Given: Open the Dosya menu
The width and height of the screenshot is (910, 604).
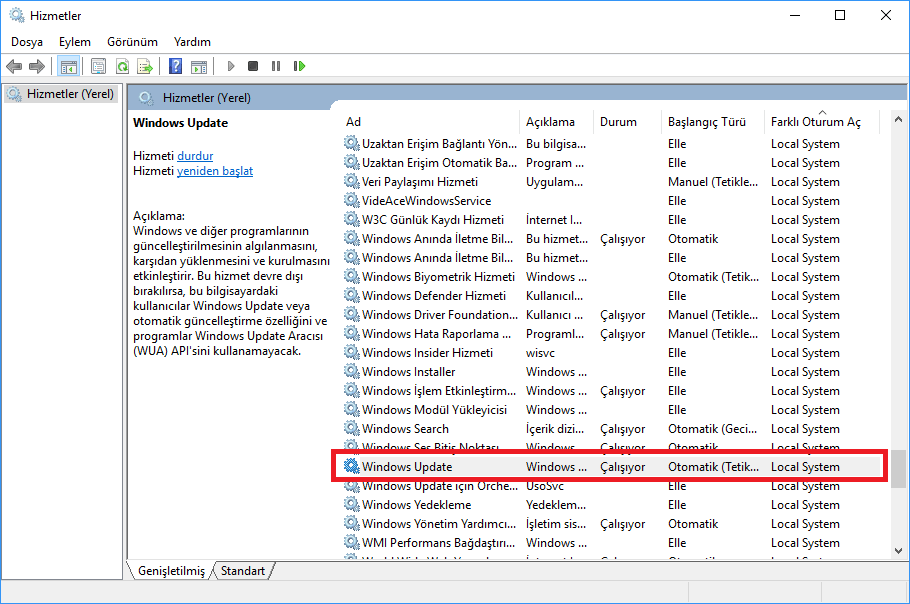Looking at the screenshot, I should pyautogui.click(x=27, y=42).
